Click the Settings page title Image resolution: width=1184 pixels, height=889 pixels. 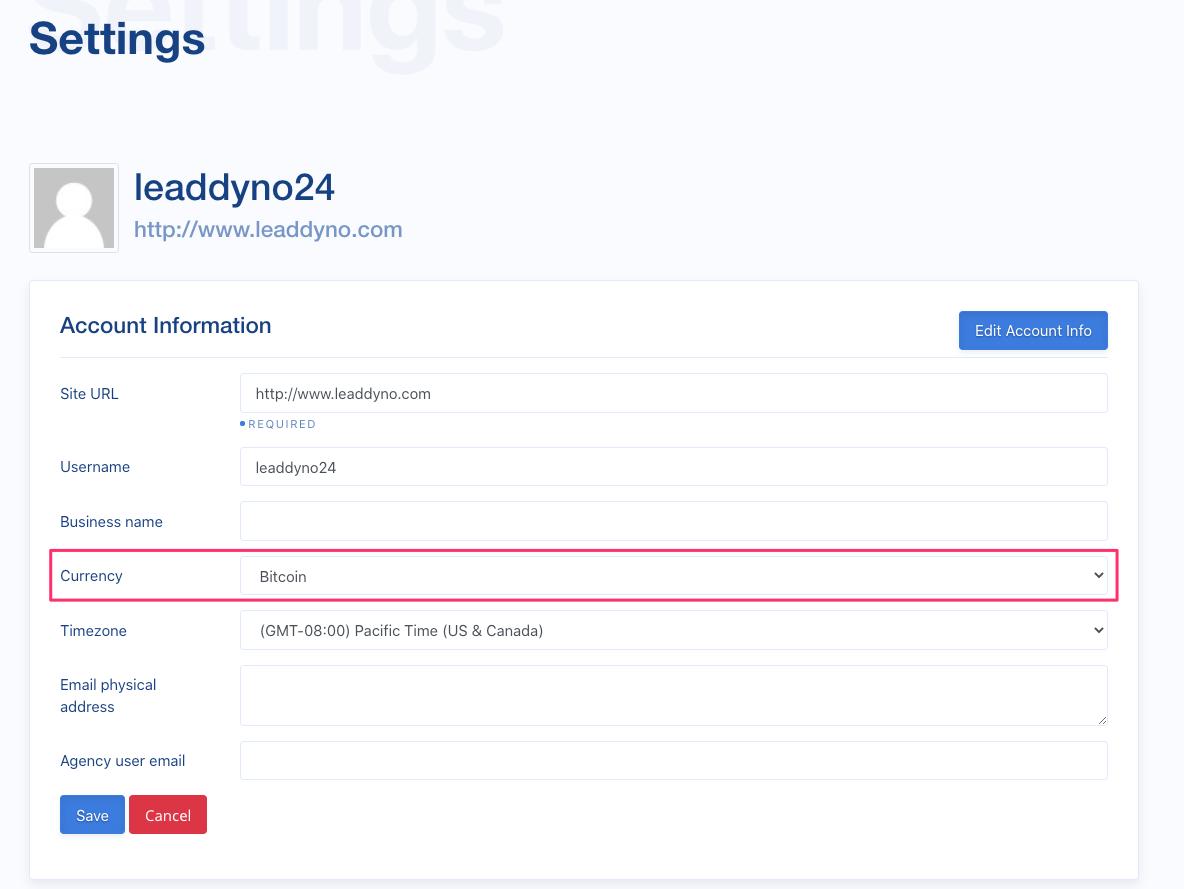117,39
